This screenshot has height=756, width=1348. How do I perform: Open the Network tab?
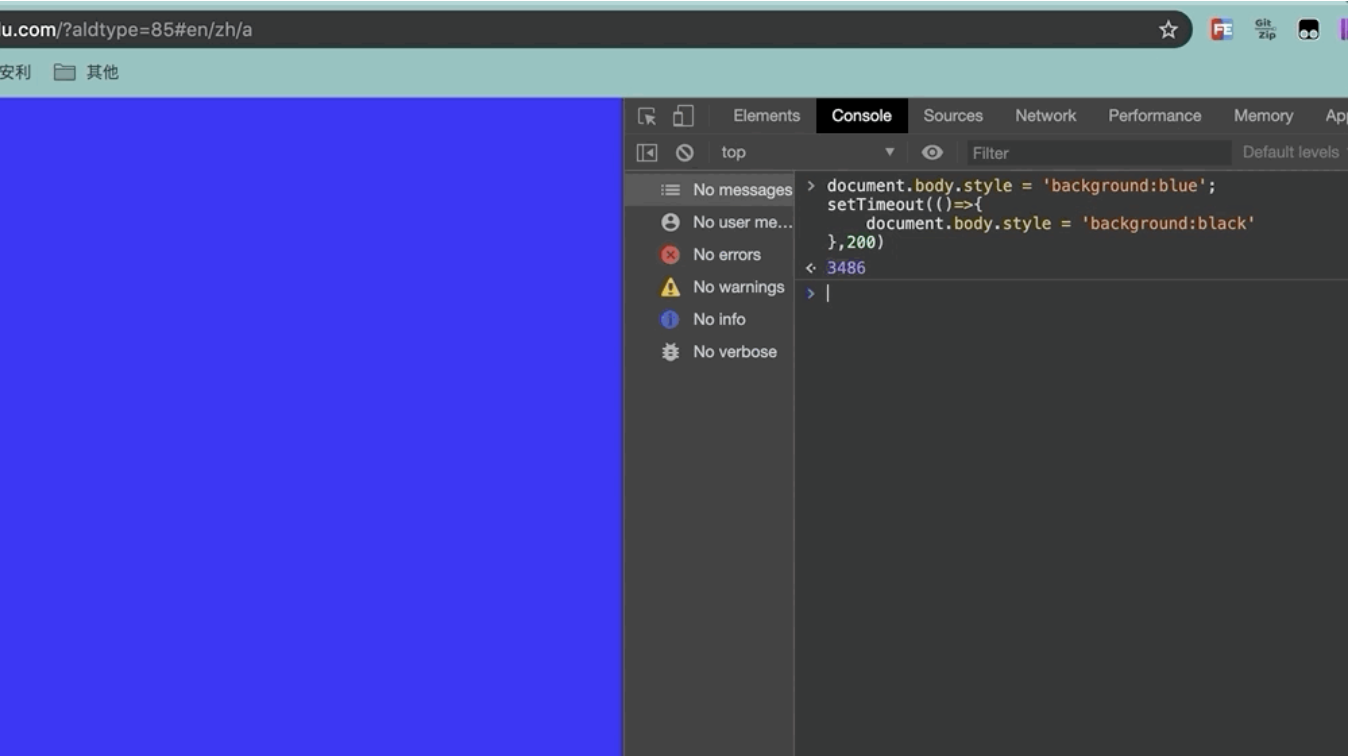pyautogui.click(x=1046, y=116)
